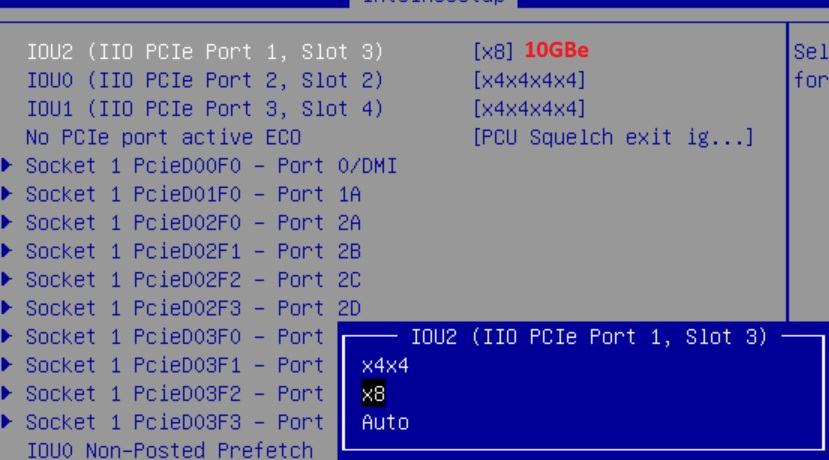829x460 pixels.
Task: Select No PCIe port active ECO label
Action: pyautogui.click(x=163, y=137)
